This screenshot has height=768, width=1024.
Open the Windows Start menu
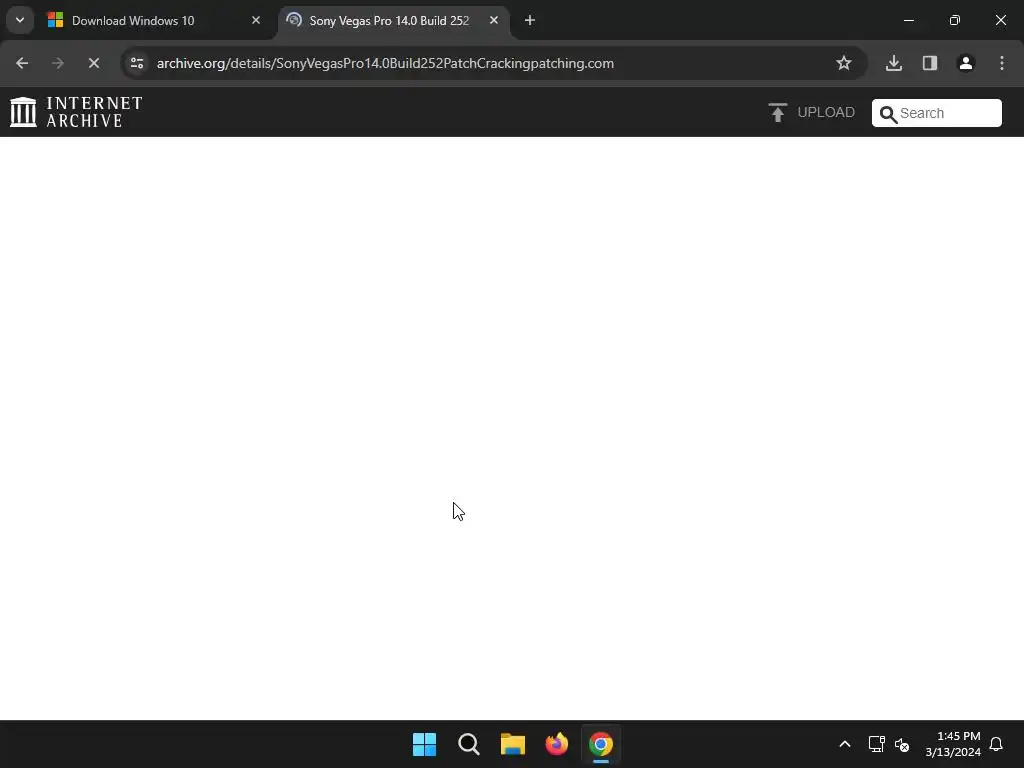[424, 744]
